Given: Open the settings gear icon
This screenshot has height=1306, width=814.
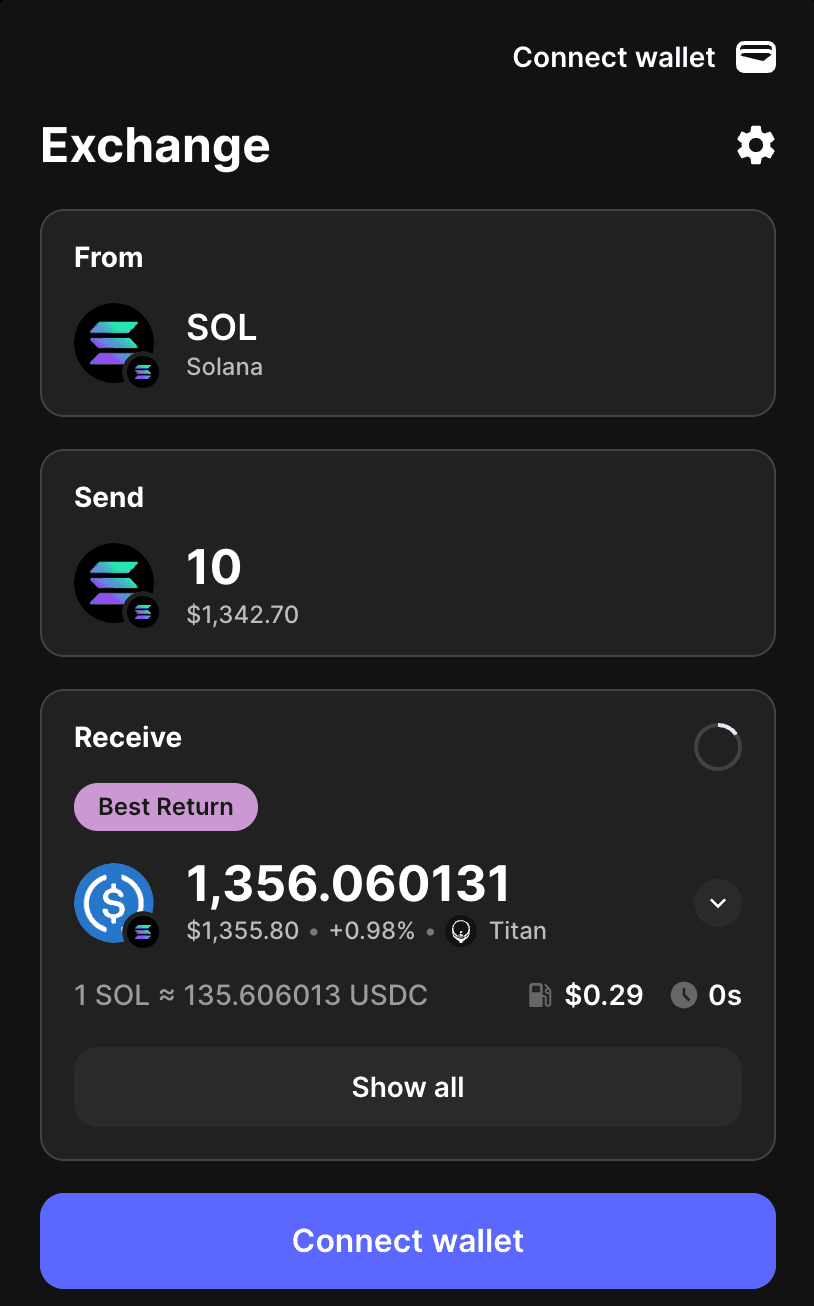Looking at the screenshot, I should click(x=756, y=146).
